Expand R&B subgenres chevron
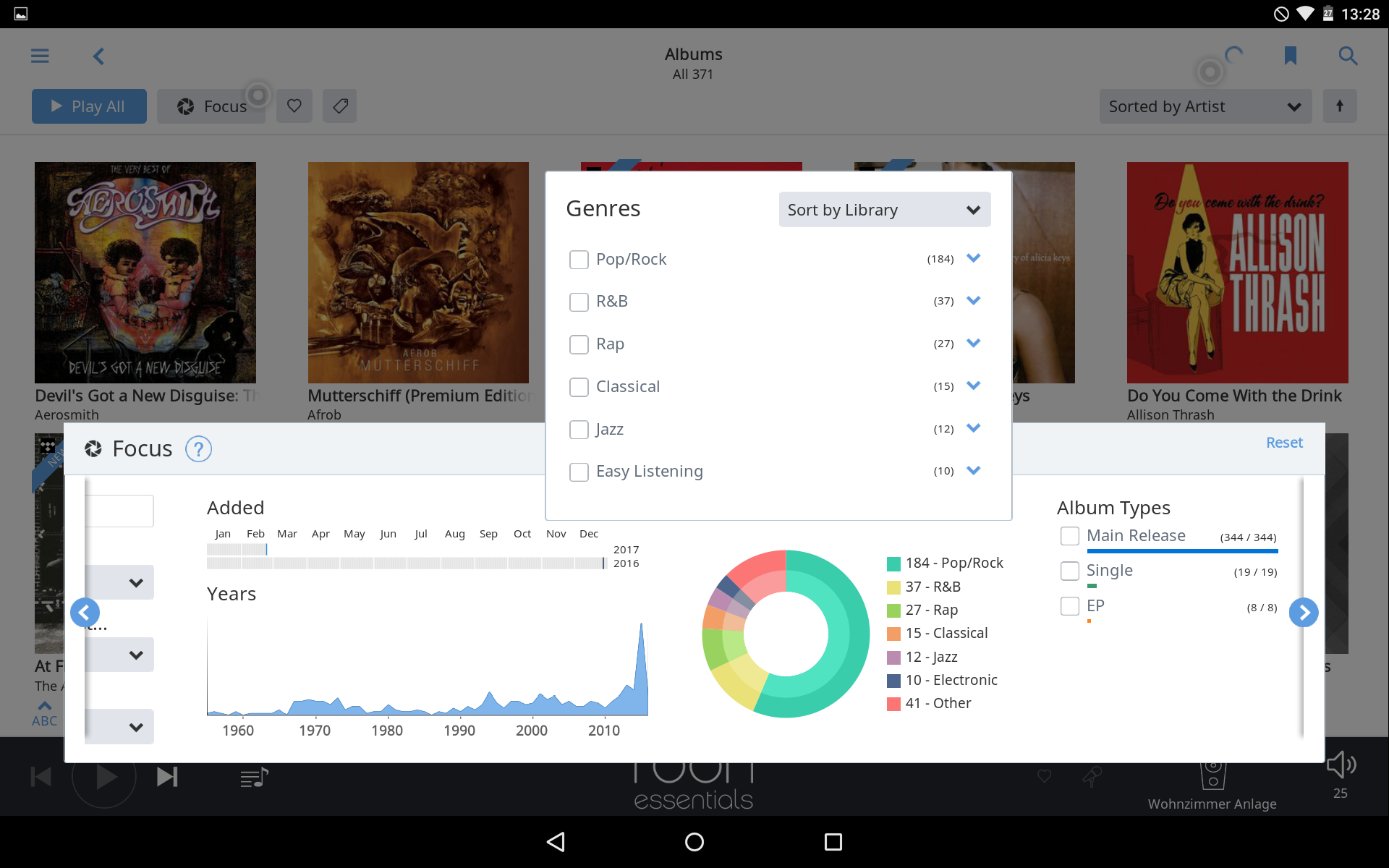 click(x=974, y=300)
